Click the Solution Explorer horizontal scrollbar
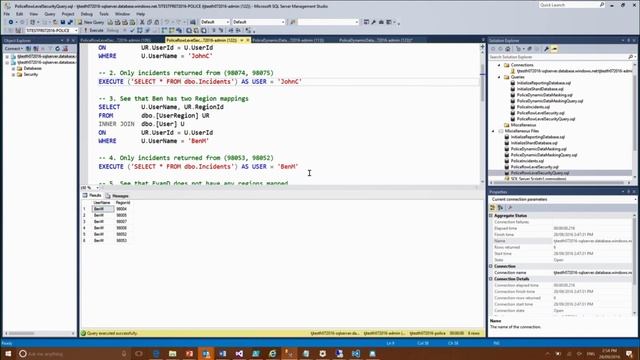Viewport: 640px width, 360px height. tap(562, 182)
